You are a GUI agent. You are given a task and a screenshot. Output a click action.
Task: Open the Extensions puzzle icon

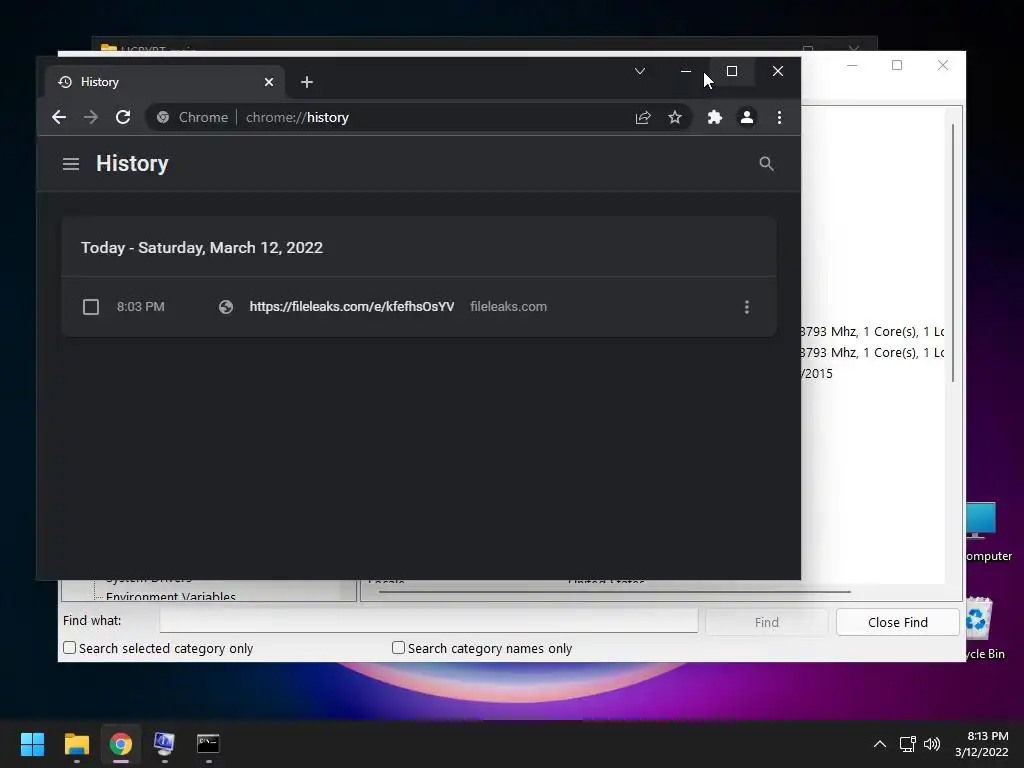tap(714, 118)
